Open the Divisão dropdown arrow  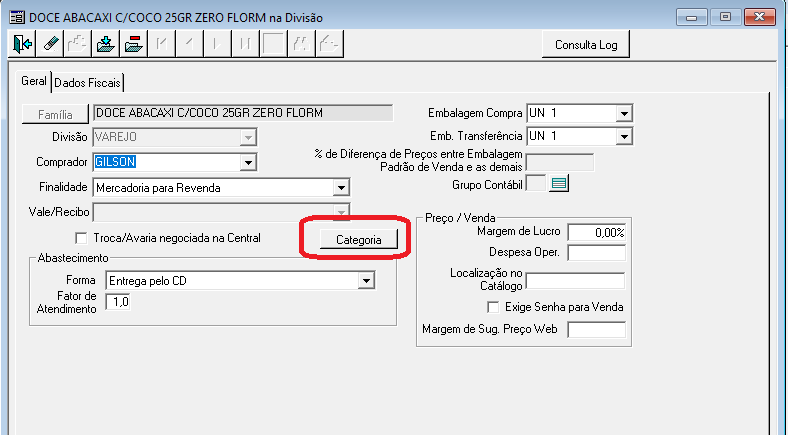pyautogui.click(x=247, y=137)
